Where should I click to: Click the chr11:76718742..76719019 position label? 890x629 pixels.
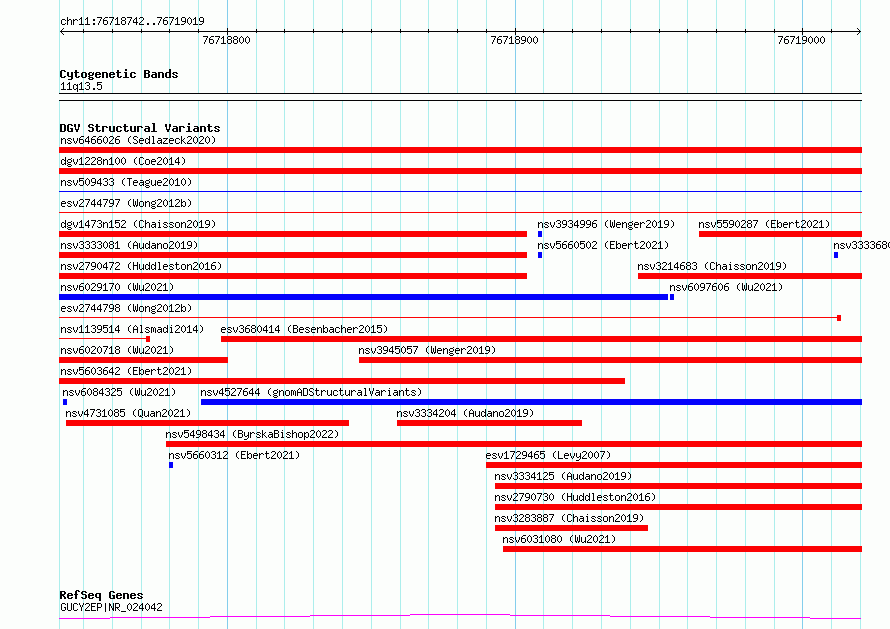pyautogui.click(x=132, y=22)
